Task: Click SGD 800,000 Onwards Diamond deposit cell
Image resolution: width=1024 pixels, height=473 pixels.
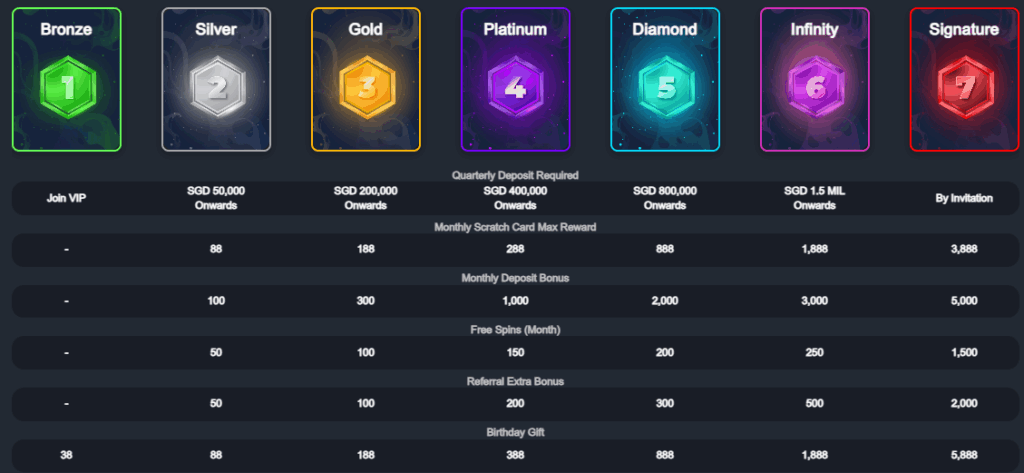Action: tap(665, 198)
